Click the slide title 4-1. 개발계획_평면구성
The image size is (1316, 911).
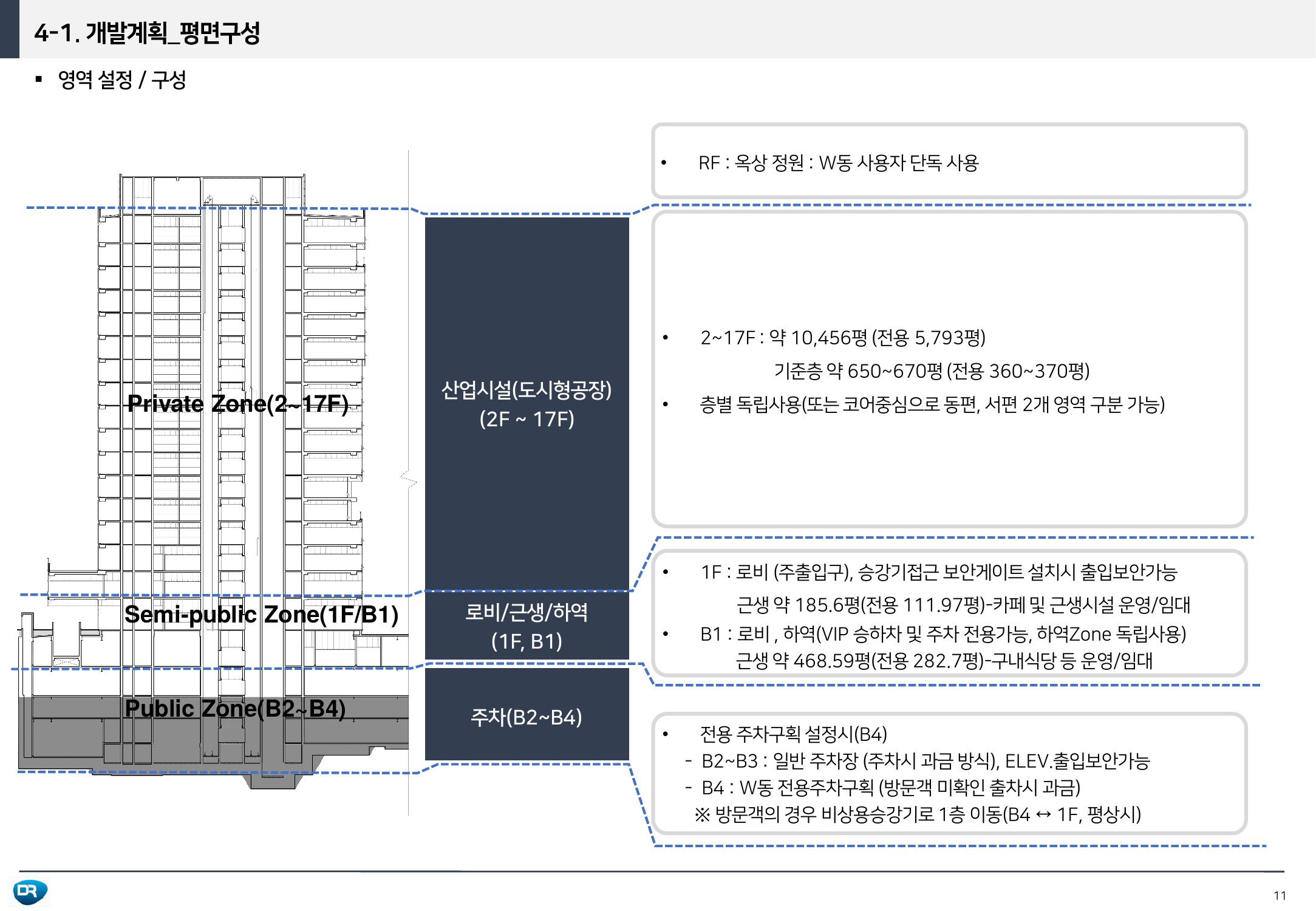point(147,33)
